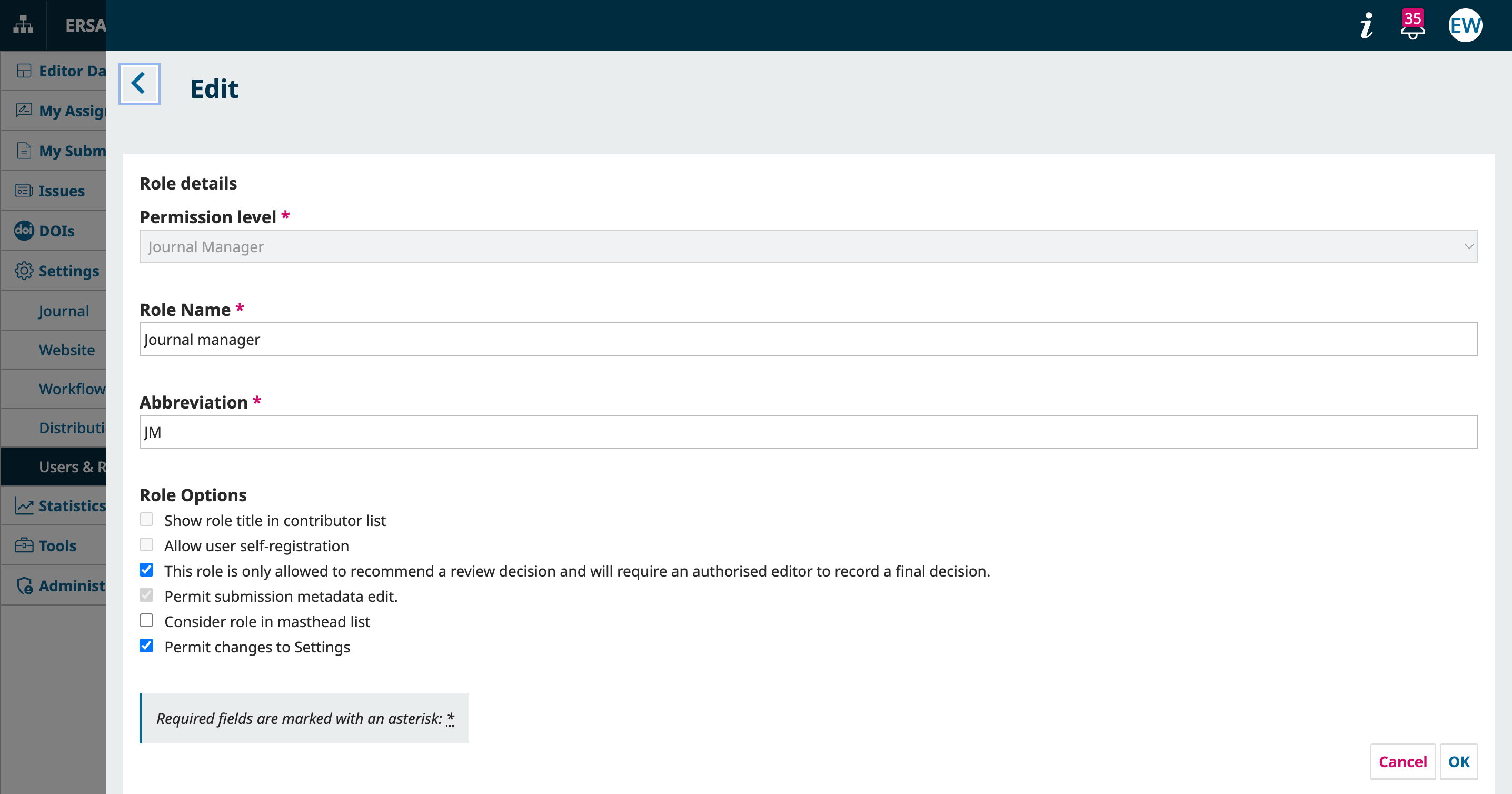
Task: Click the back arrow next to Edit
Action: coord(139,84)
